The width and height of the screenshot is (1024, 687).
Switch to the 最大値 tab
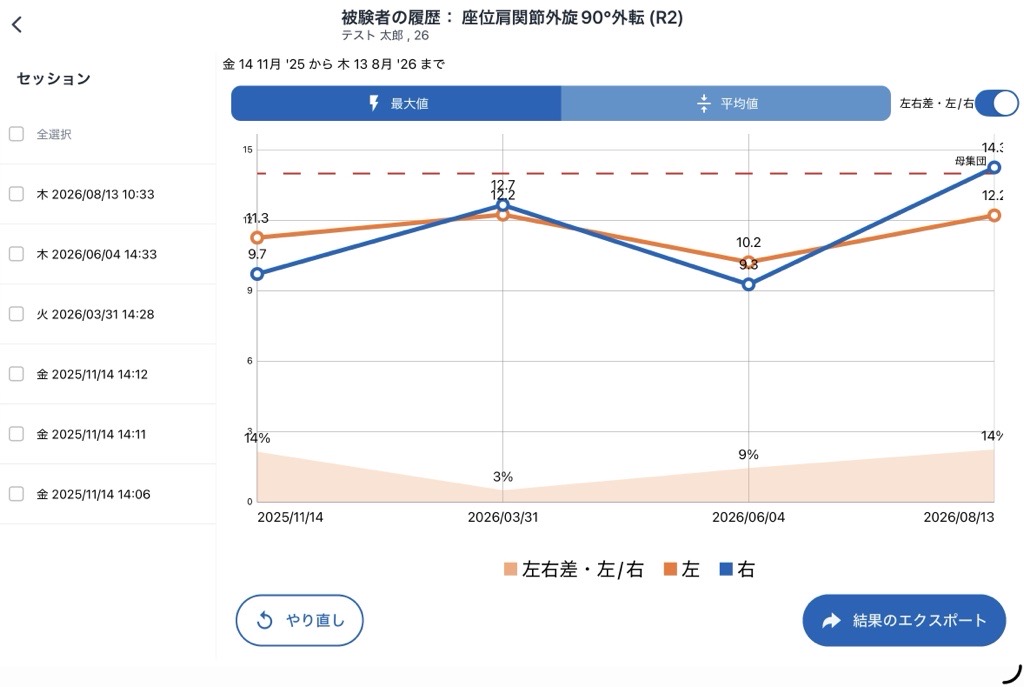[396, 103]
